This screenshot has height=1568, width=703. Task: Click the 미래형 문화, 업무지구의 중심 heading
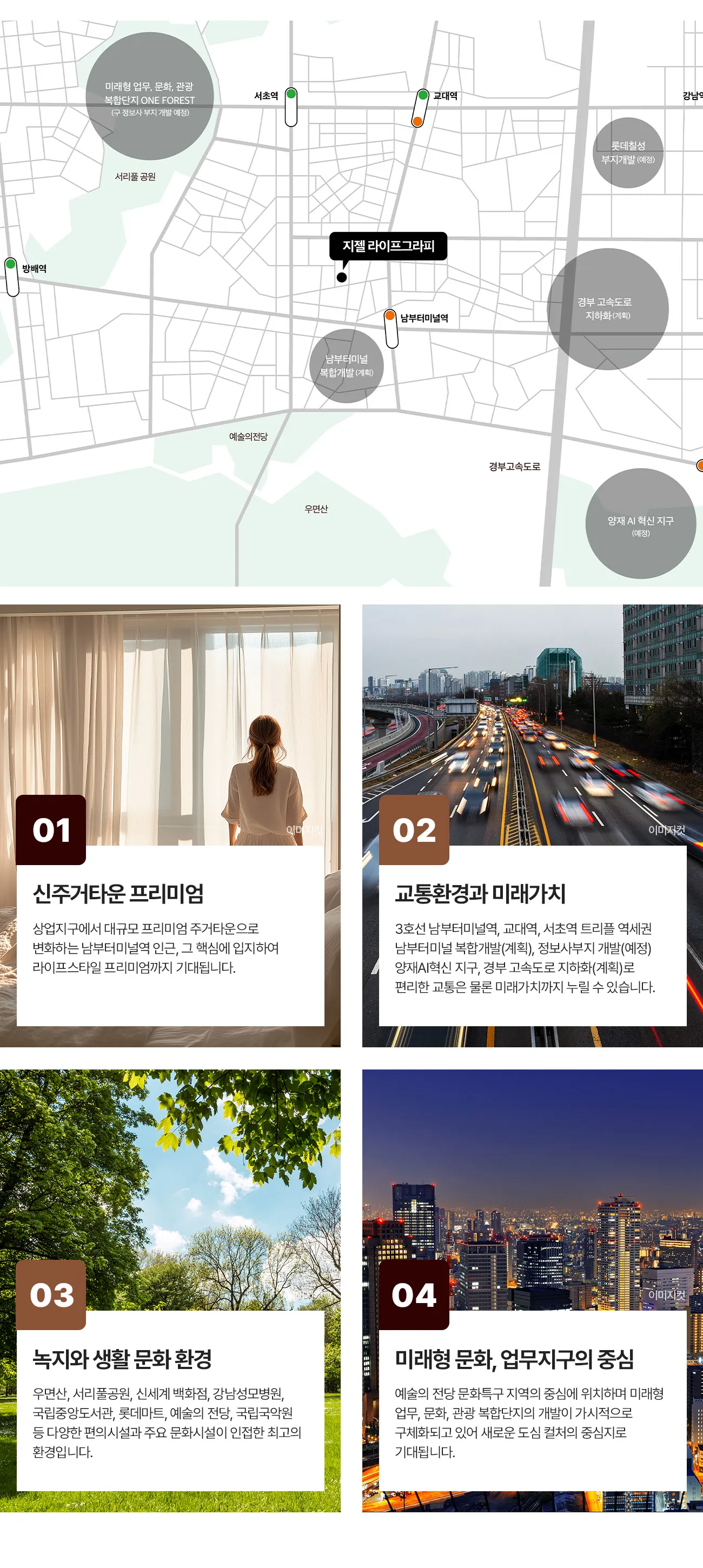click(514, 1359)
